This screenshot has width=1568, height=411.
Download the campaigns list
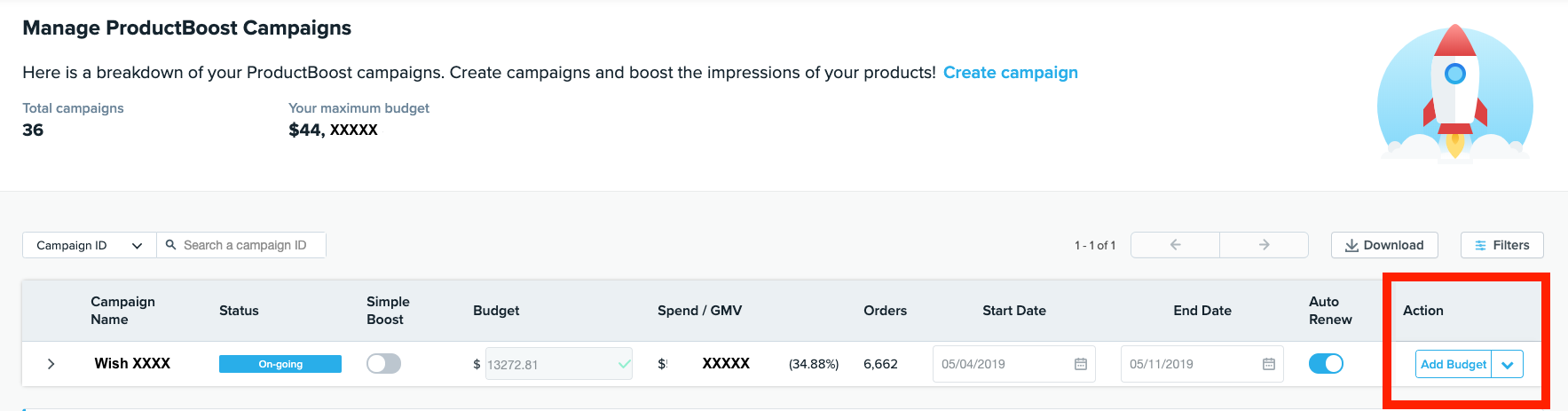pos(1383,245)
